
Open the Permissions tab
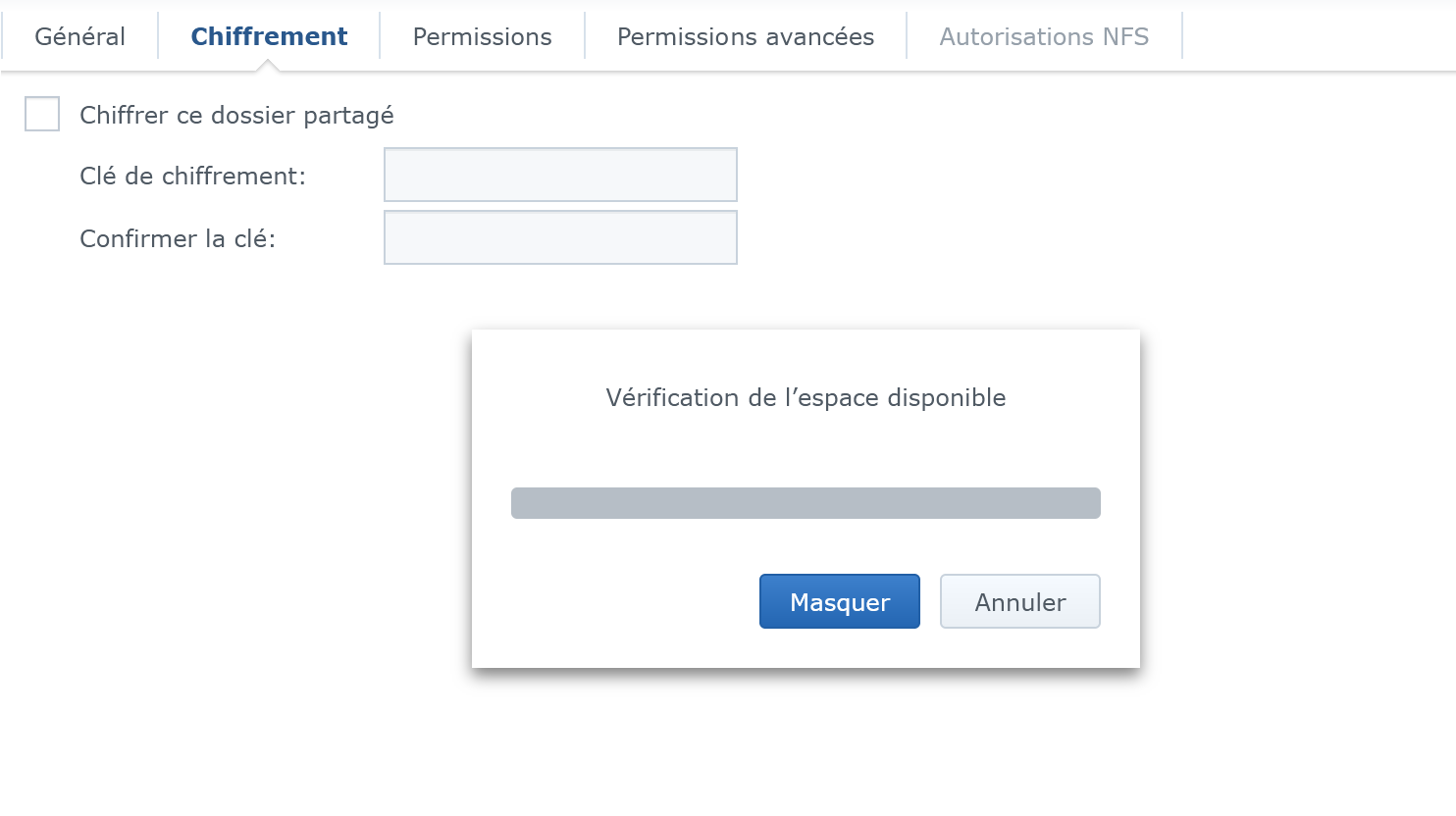(482, 37)
